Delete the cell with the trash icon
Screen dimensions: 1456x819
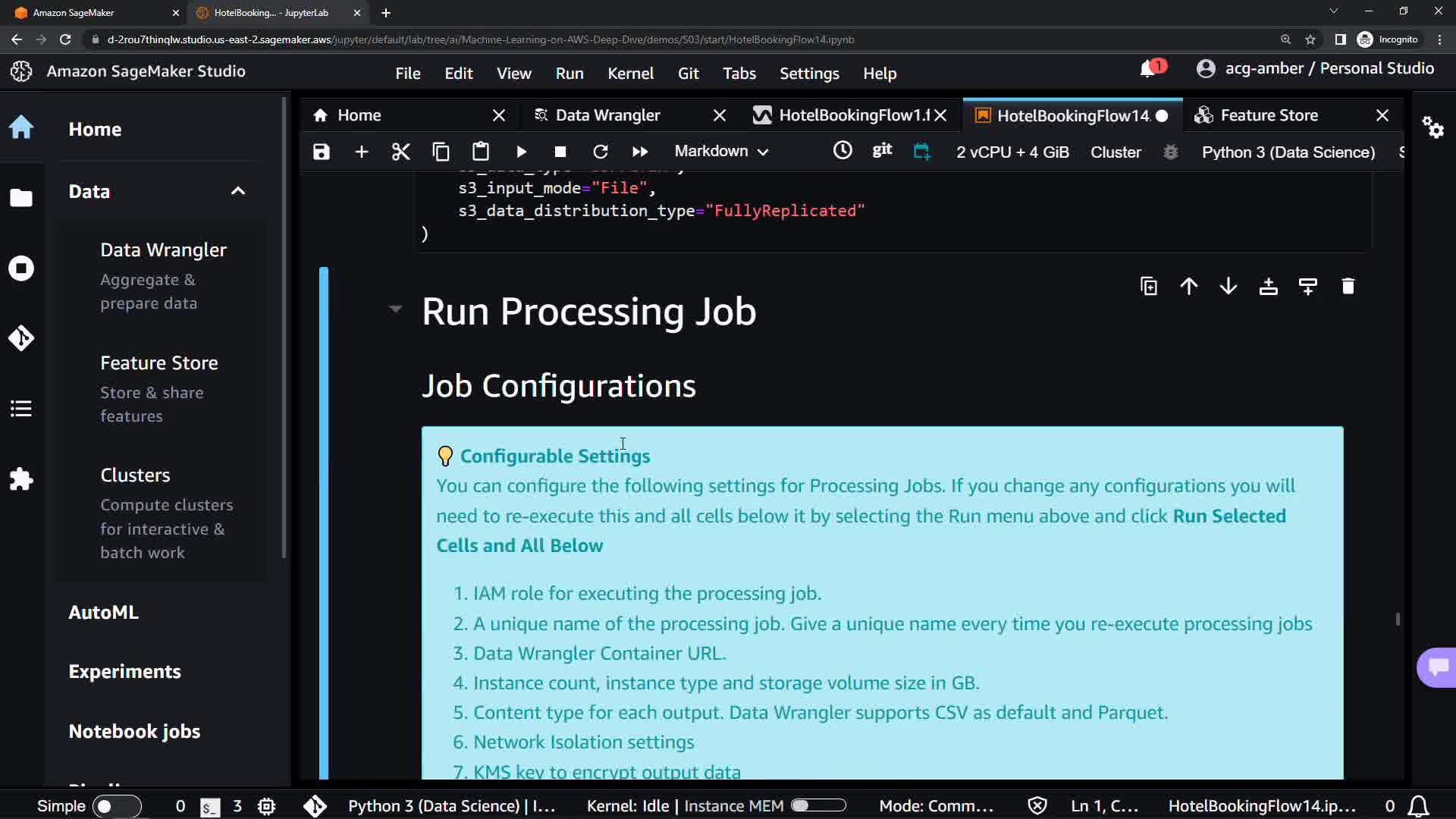(x=1348, y=287)
